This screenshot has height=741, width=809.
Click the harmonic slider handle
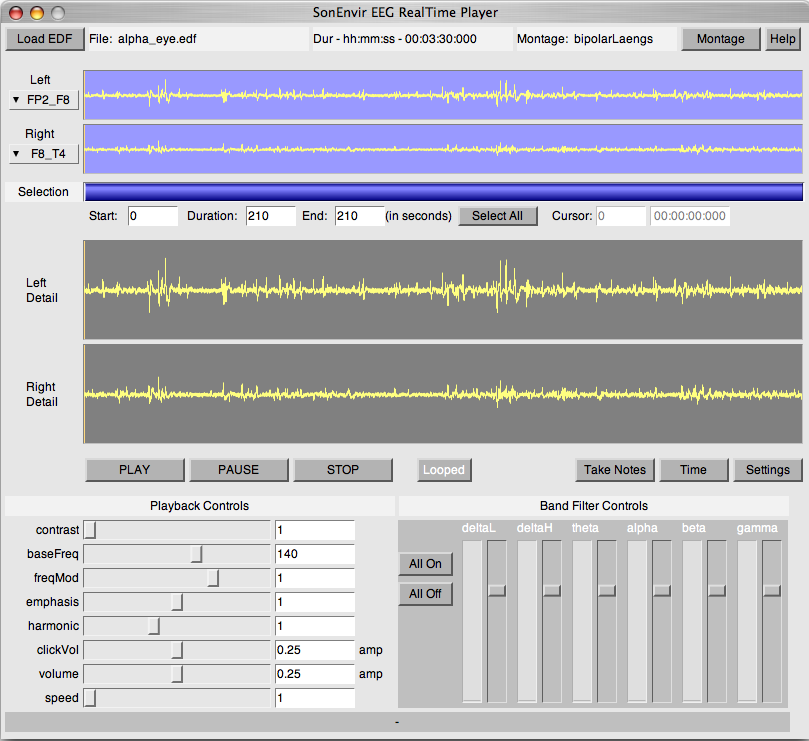[x=154, y=626]
